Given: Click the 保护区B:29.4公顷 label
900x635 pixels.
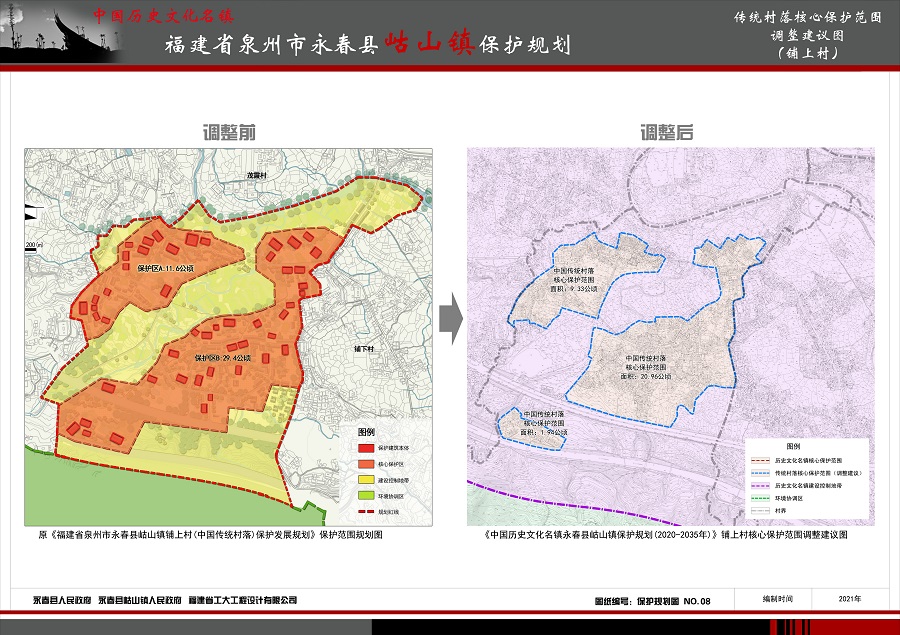Looking at the screenshot, I should (x=222, y=357).
